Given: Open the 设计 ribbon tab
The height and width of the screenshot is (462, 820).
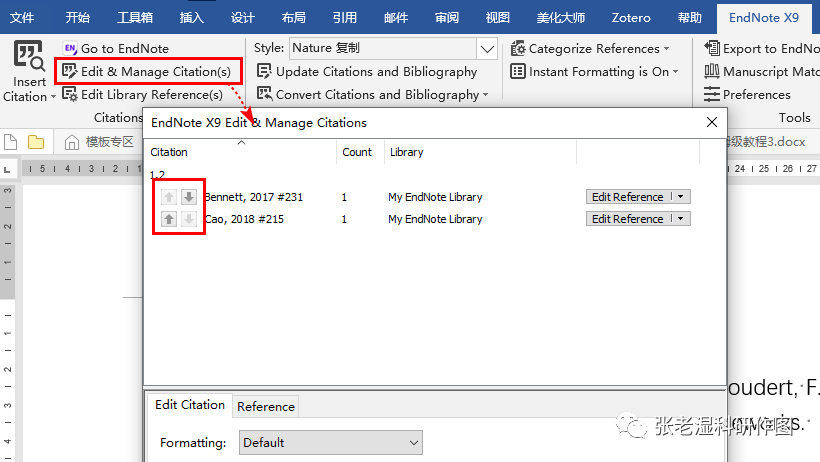Looking at the screenshot, I should pos(243,18).
